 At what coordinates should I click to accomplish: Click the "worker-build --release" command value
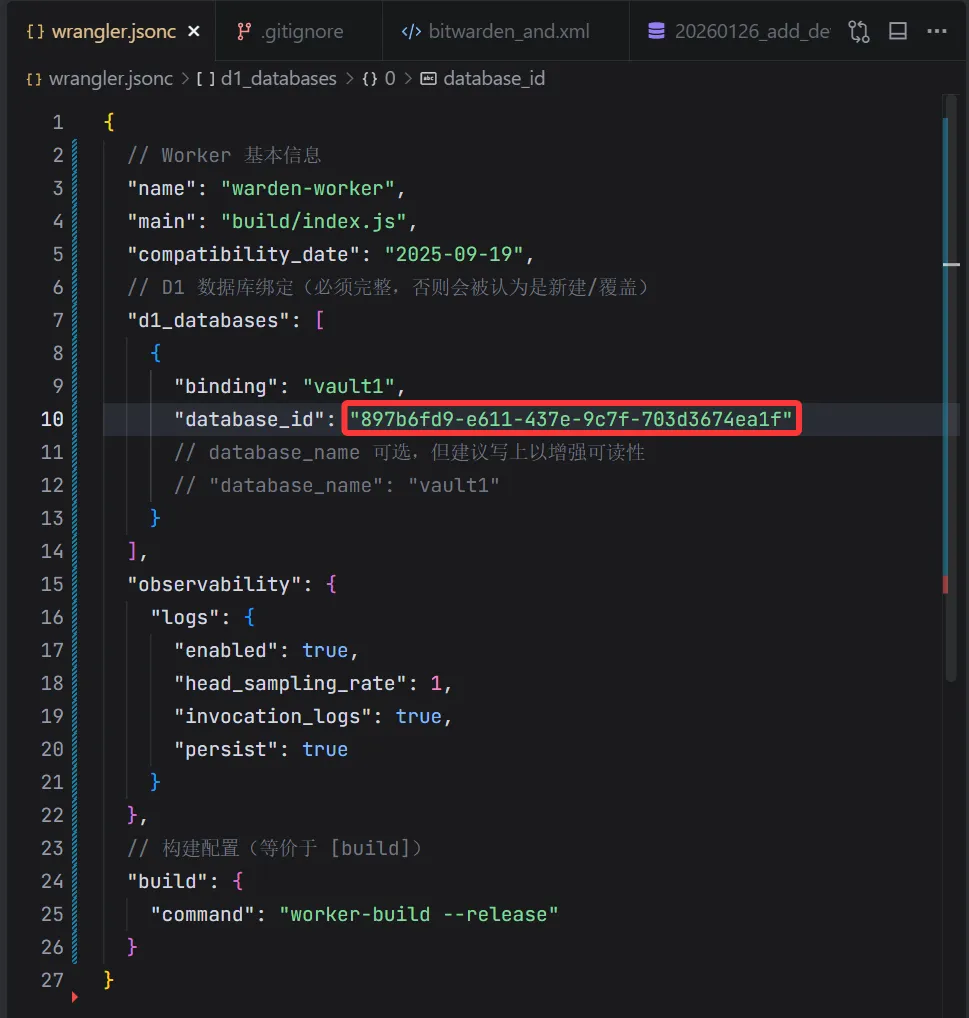[418, 914]
